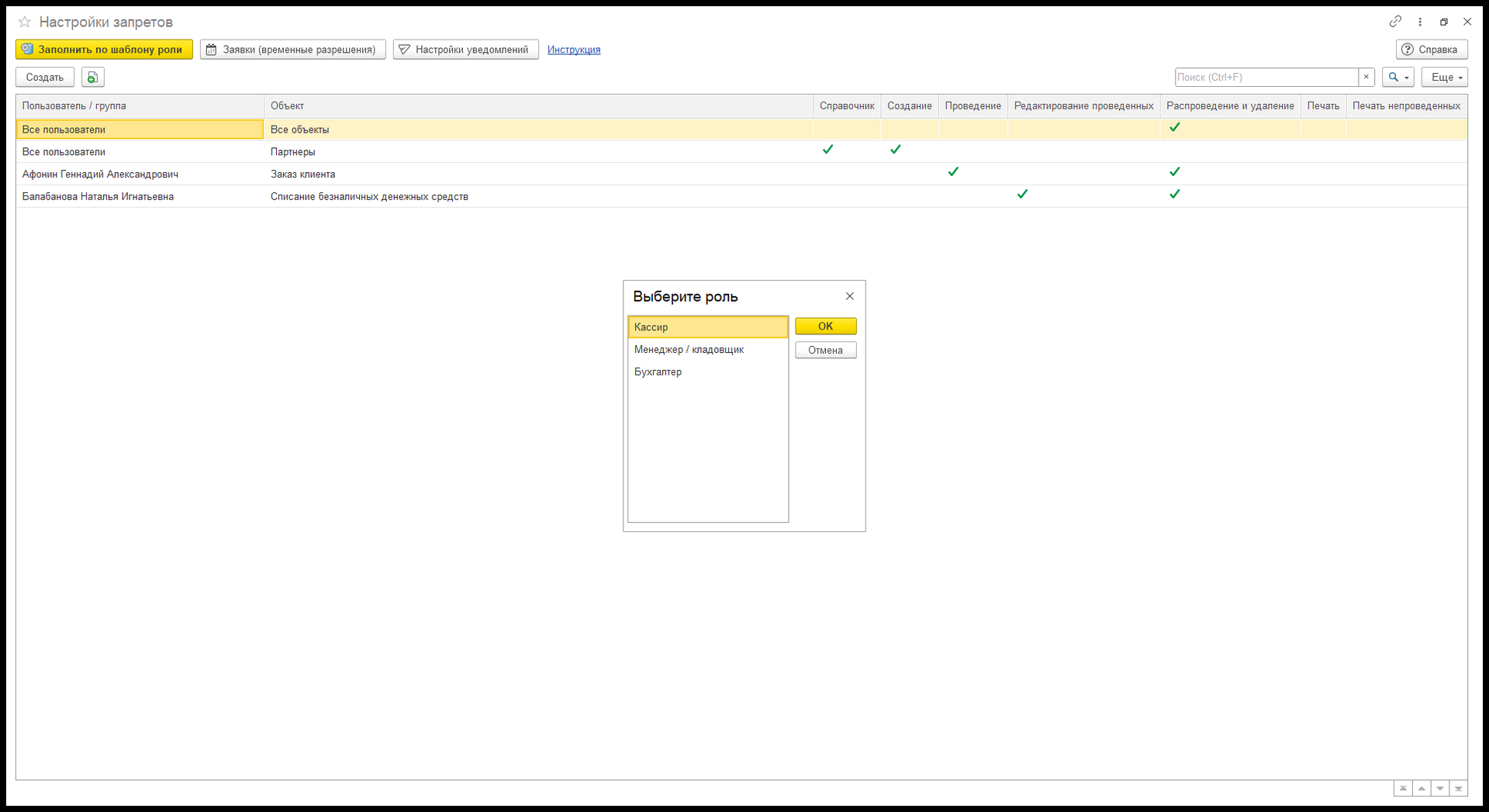This screenshot has width=1489, height=812.
Task: Toggle Справочник checkmark for Партнеры row
Action: point(827,149)
